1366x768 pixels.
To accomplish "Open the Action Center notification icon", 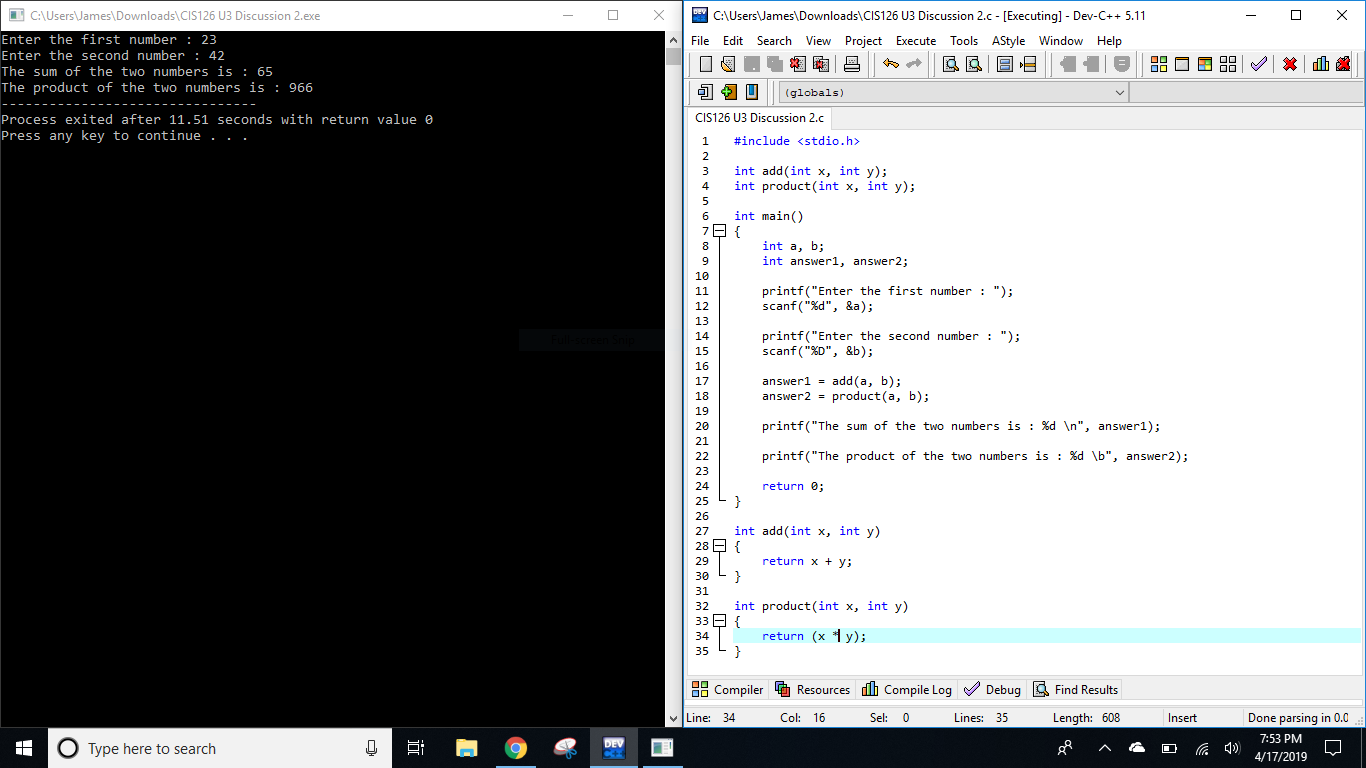I will tap(1332, 748).
